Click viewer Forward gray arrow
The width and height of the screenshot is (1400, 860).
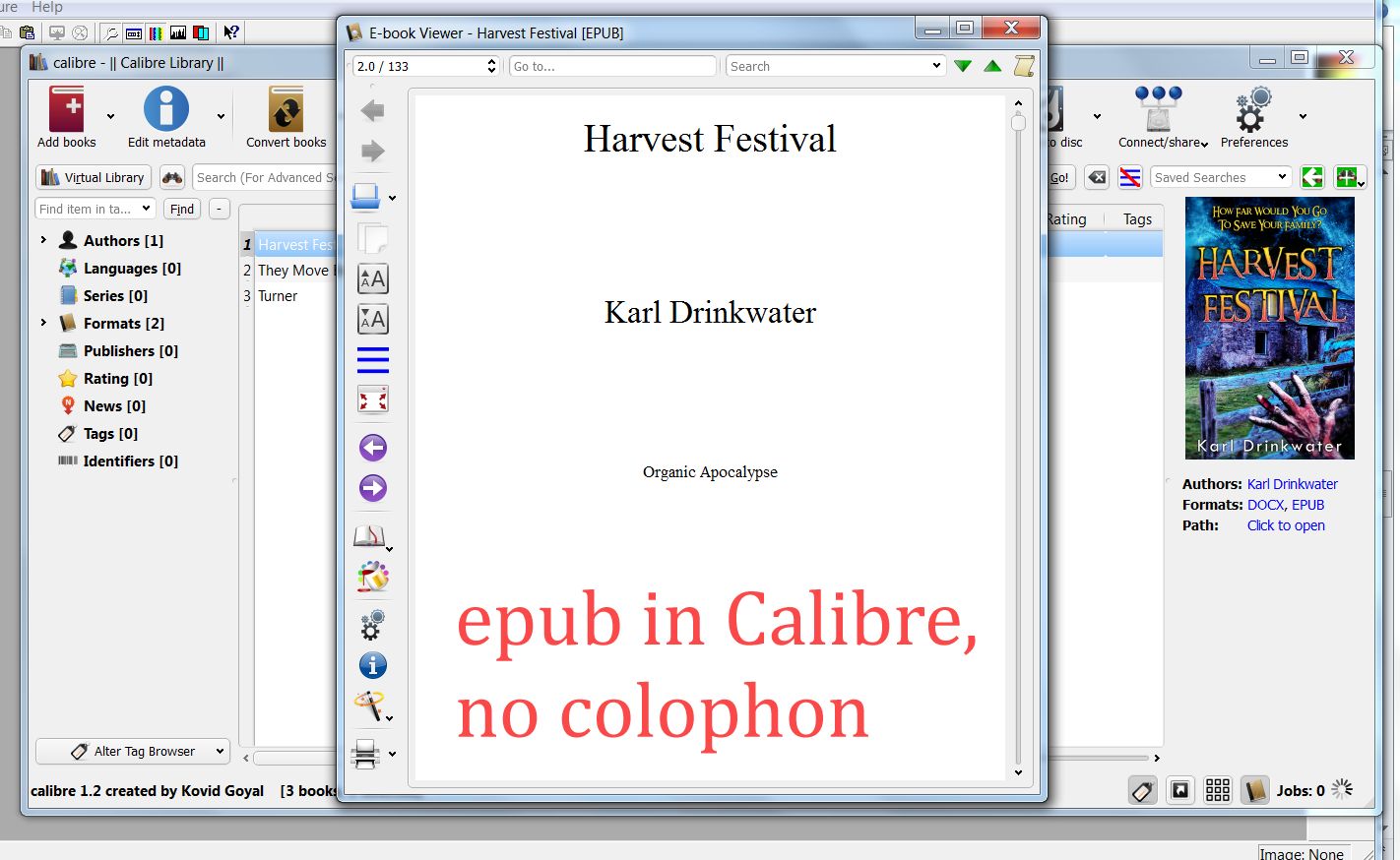click(x=373, y=151)
